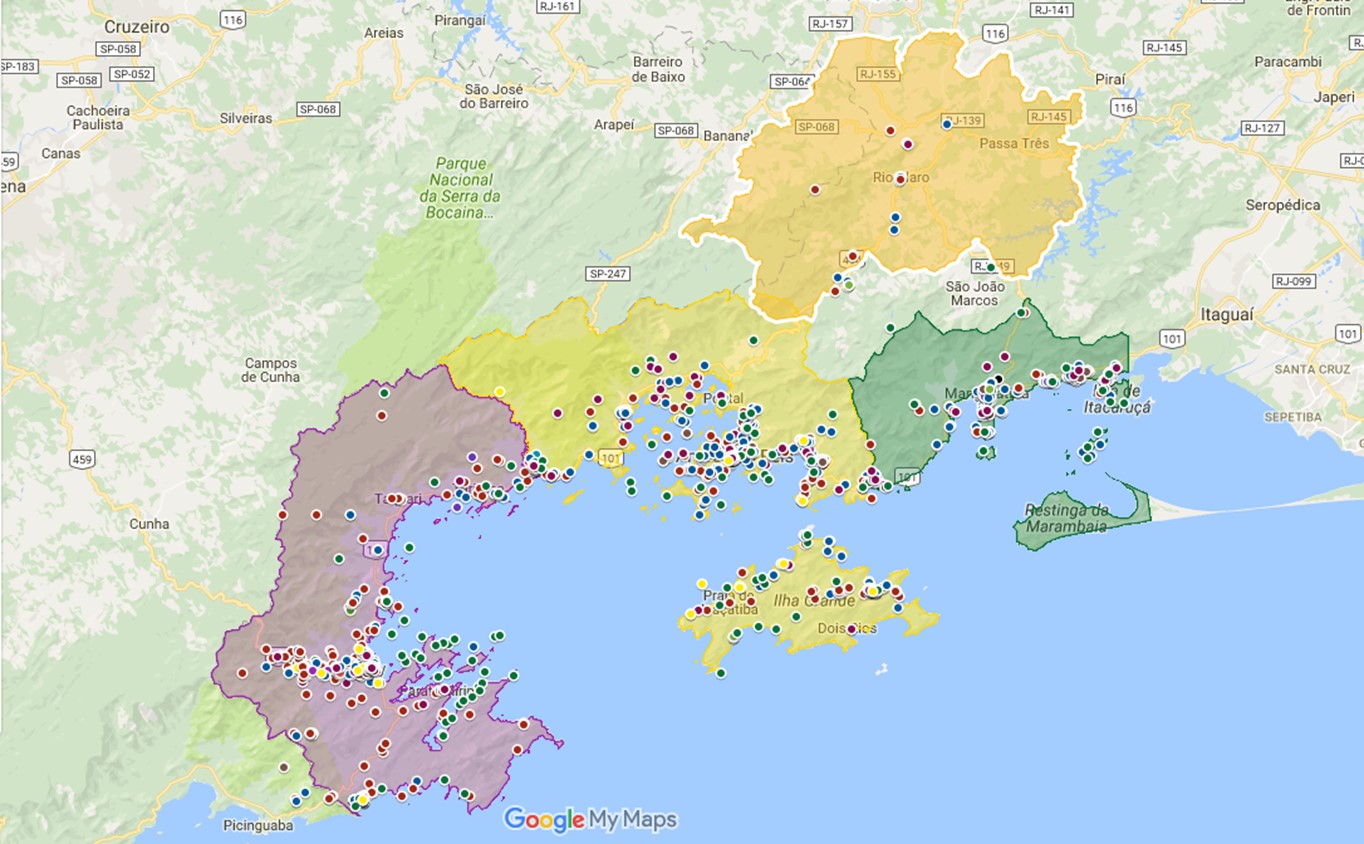Screen dimensions: 1364x844
Task: Click the Picinguaba label at bottom
Action: pyautogui.click(x=259, y=826)
